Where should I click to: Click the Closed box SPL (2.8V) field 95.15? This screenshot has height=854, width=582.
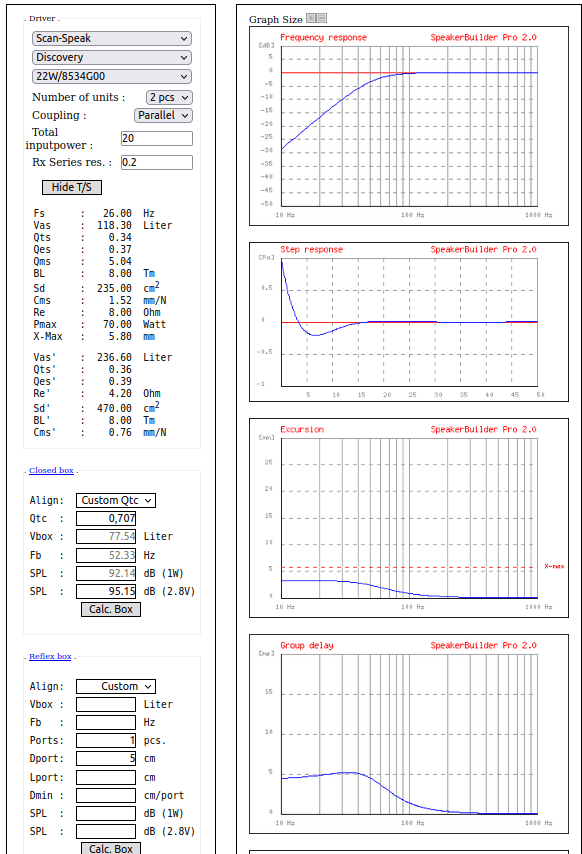pyautogui.click(x=106, y=591)
